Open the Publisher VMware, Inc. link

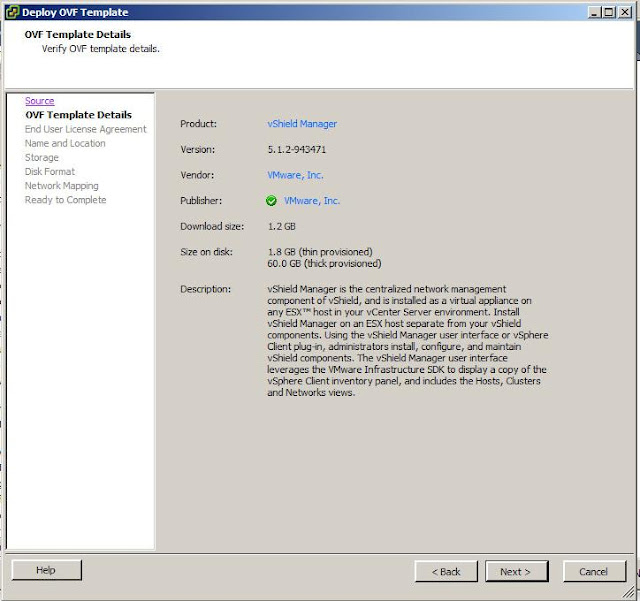coord(312,201)
